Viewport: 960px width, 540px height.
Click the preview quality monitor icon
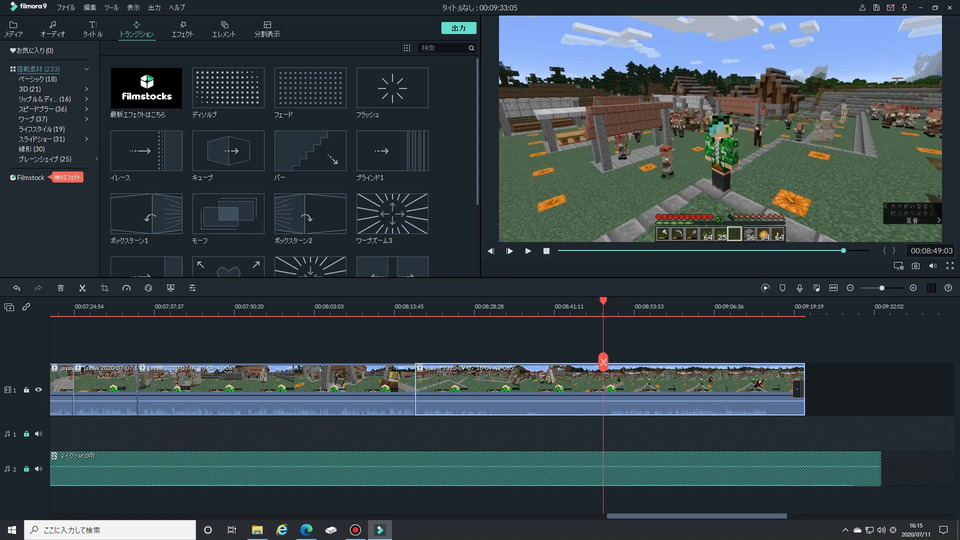tap(898, 266)
